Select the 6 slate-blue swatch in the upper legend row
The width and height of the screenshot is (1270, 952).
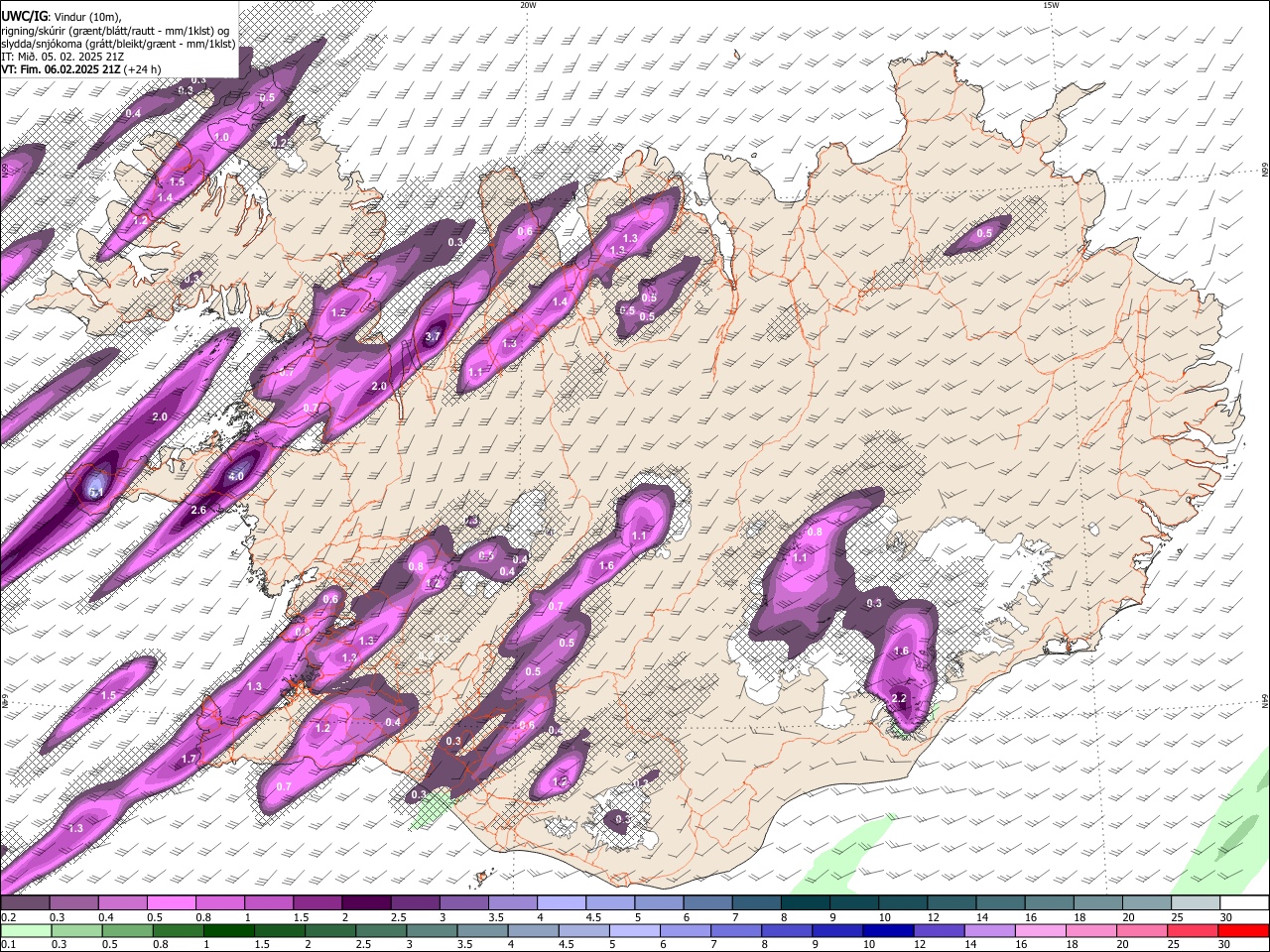click(x=707, y=902)
